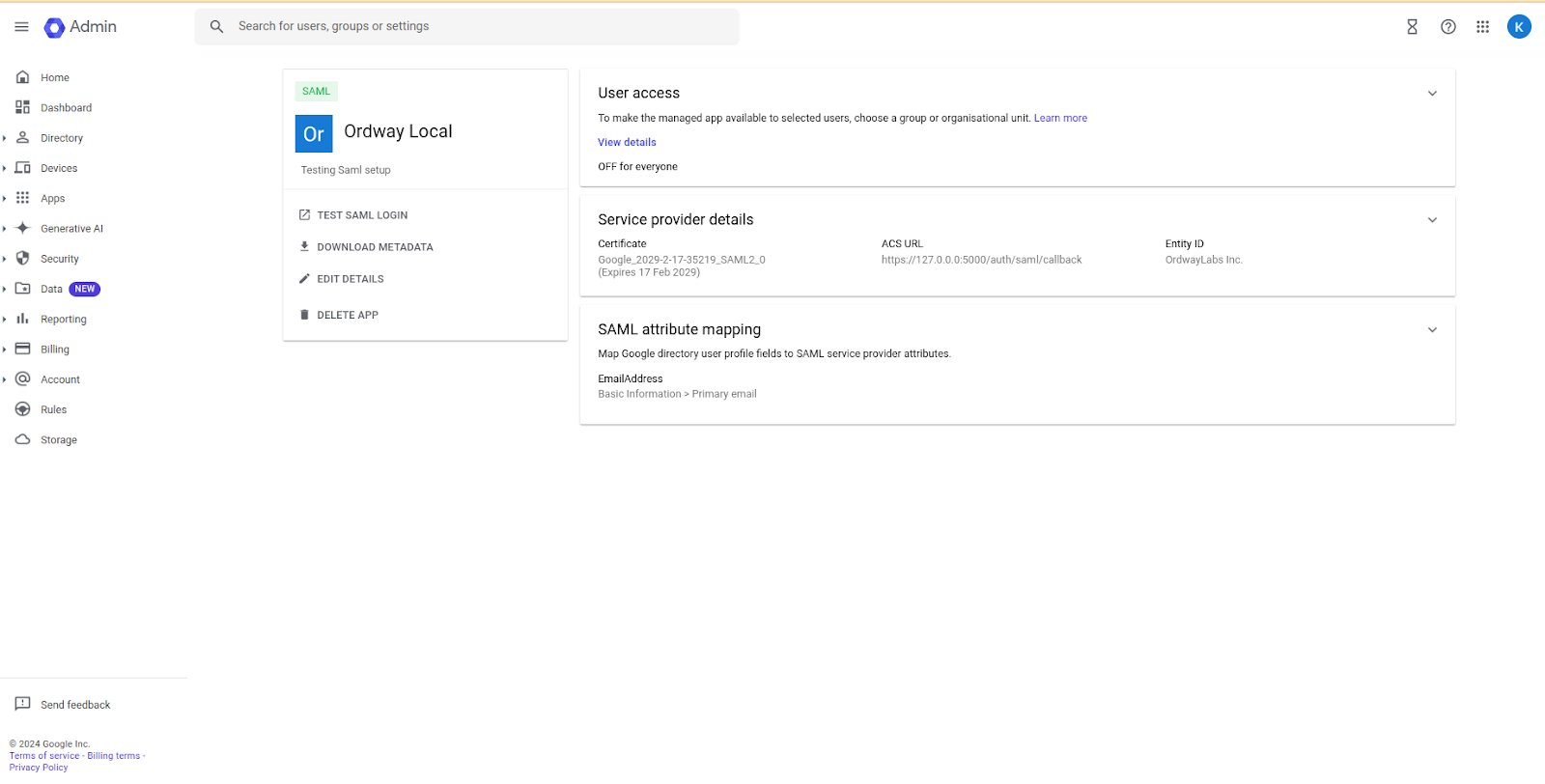Click the Reporting bar chart icon

click(x=22, y=319)
